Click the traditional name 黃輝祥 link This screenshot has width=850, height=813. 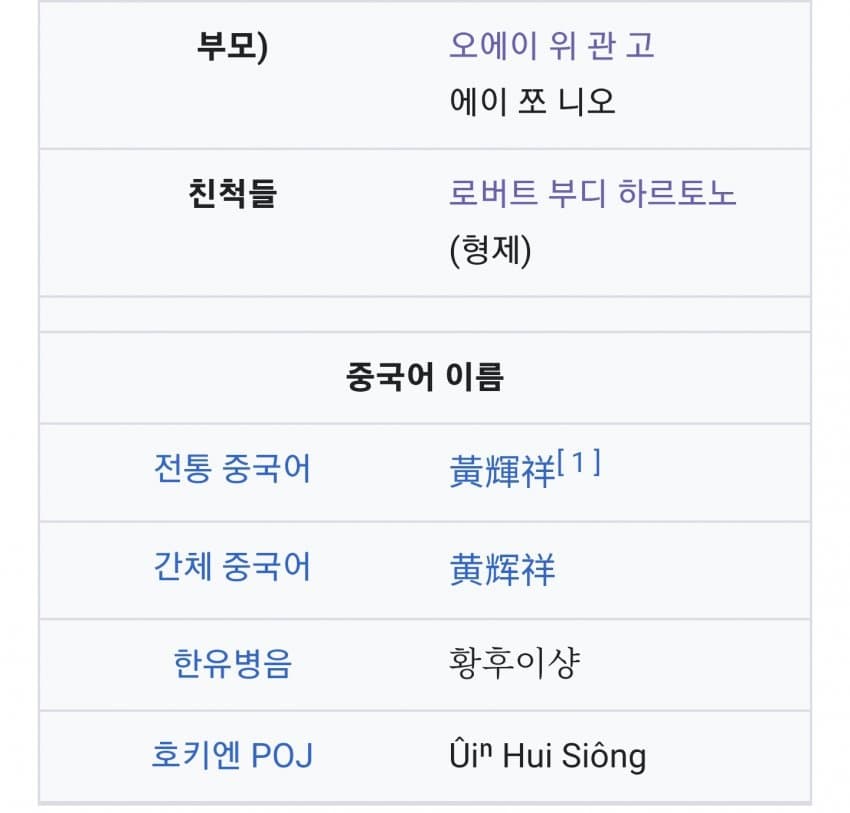coord(502,471)
